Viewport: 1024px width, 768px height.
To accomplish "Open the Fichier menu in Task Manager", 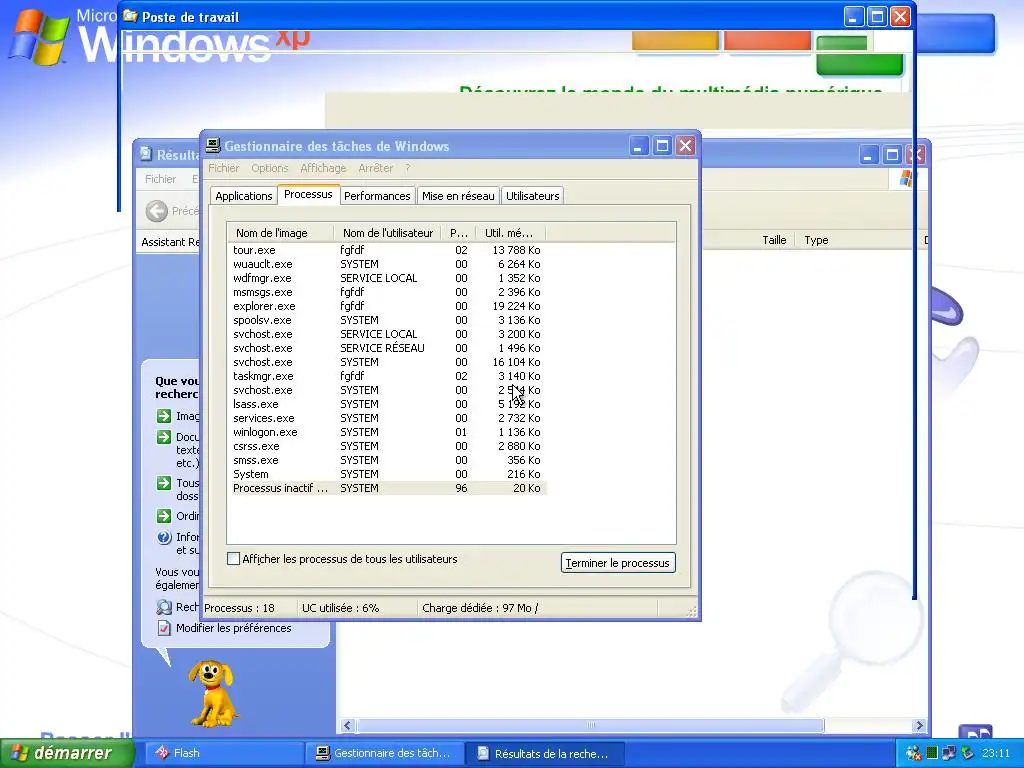I will pos(223,168).
